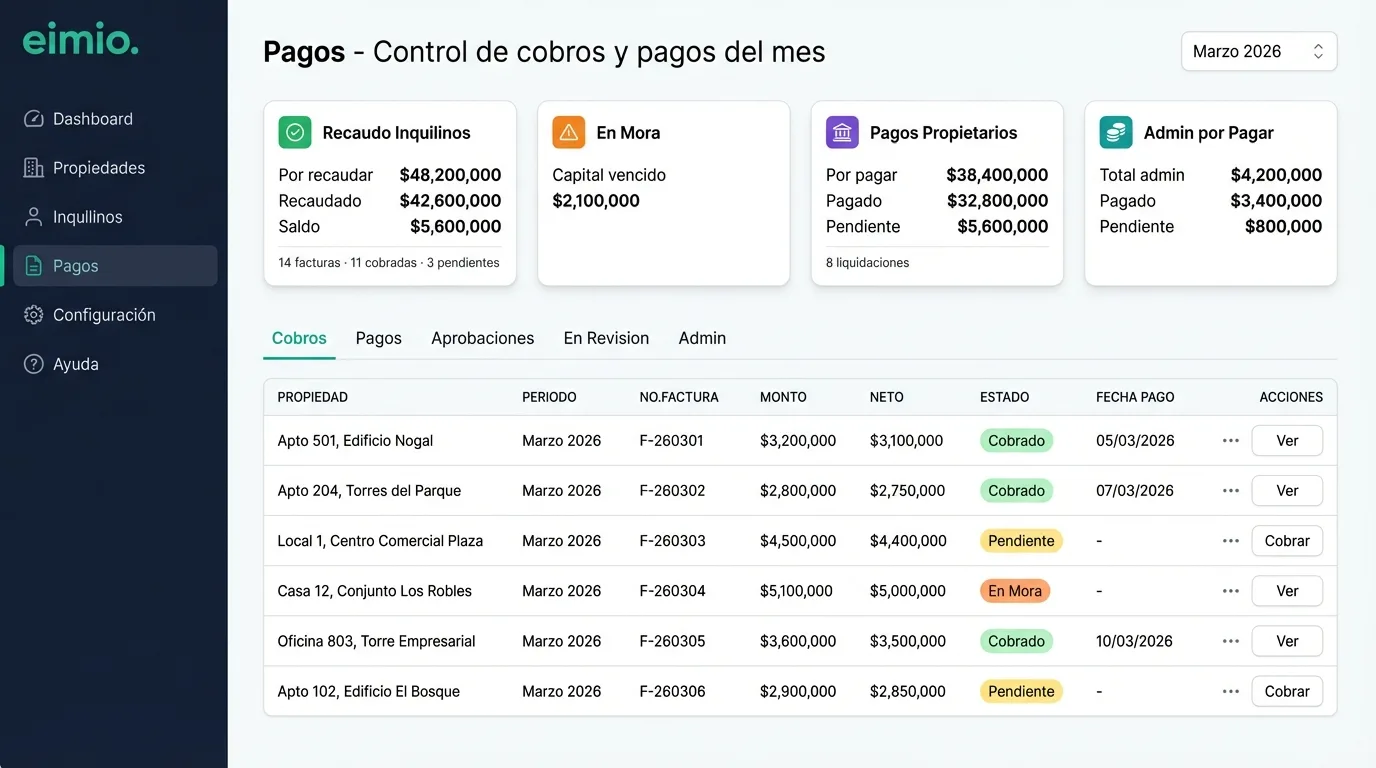Select the Propiedades building icon

[x=32, y=167]
